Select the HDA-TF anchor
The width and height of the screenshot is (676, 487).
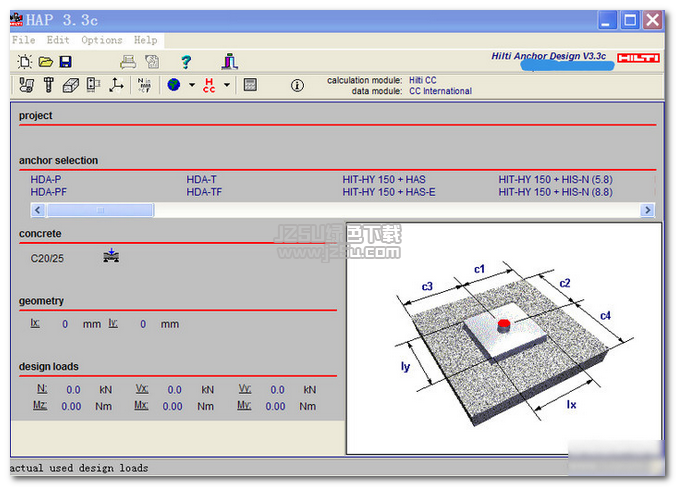pyautogui.click(x=204, y=192)
